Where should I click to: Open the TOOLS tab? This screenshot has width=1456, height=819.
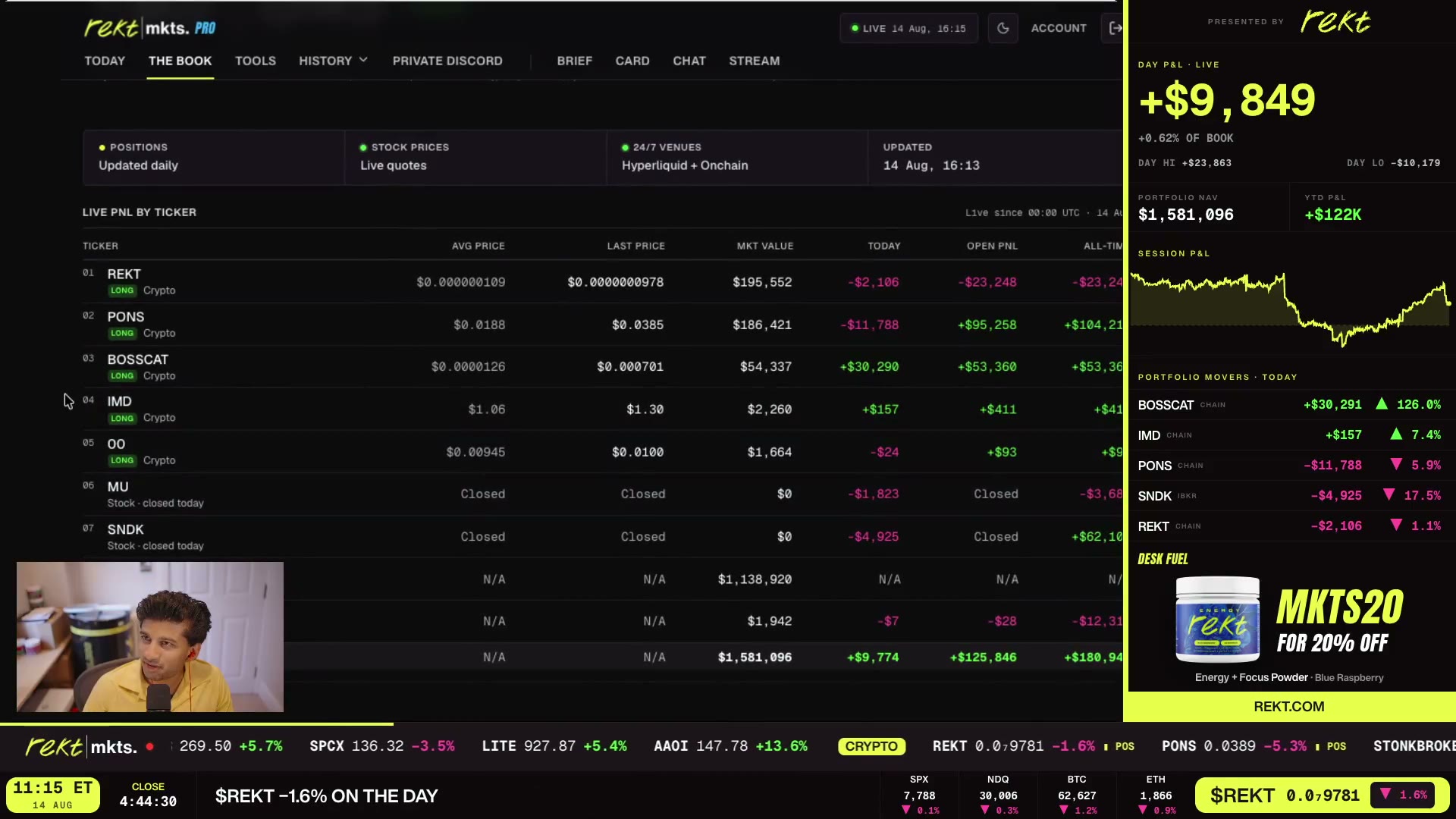(x=255, y=61)
